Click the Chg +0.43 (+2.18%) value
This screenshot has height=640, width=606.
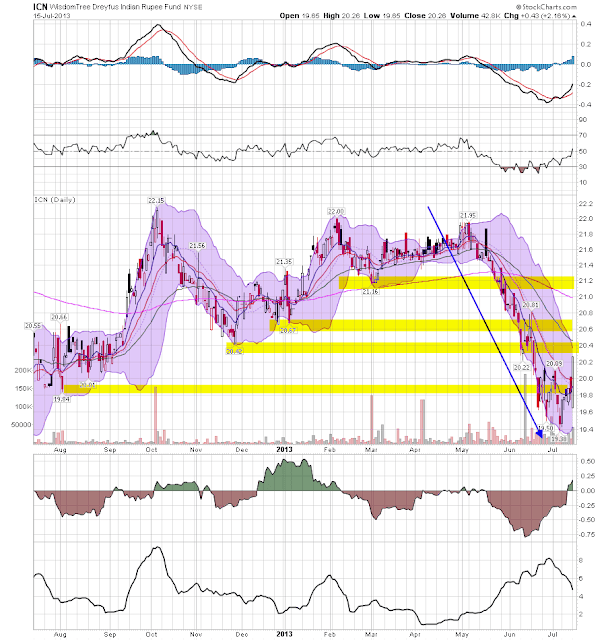[x=537, y=16]
